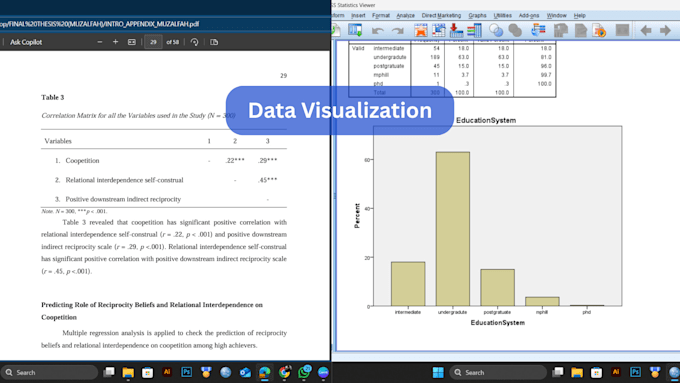Click the fit to width icon in PDF toolbar

(x=131, y=42)
